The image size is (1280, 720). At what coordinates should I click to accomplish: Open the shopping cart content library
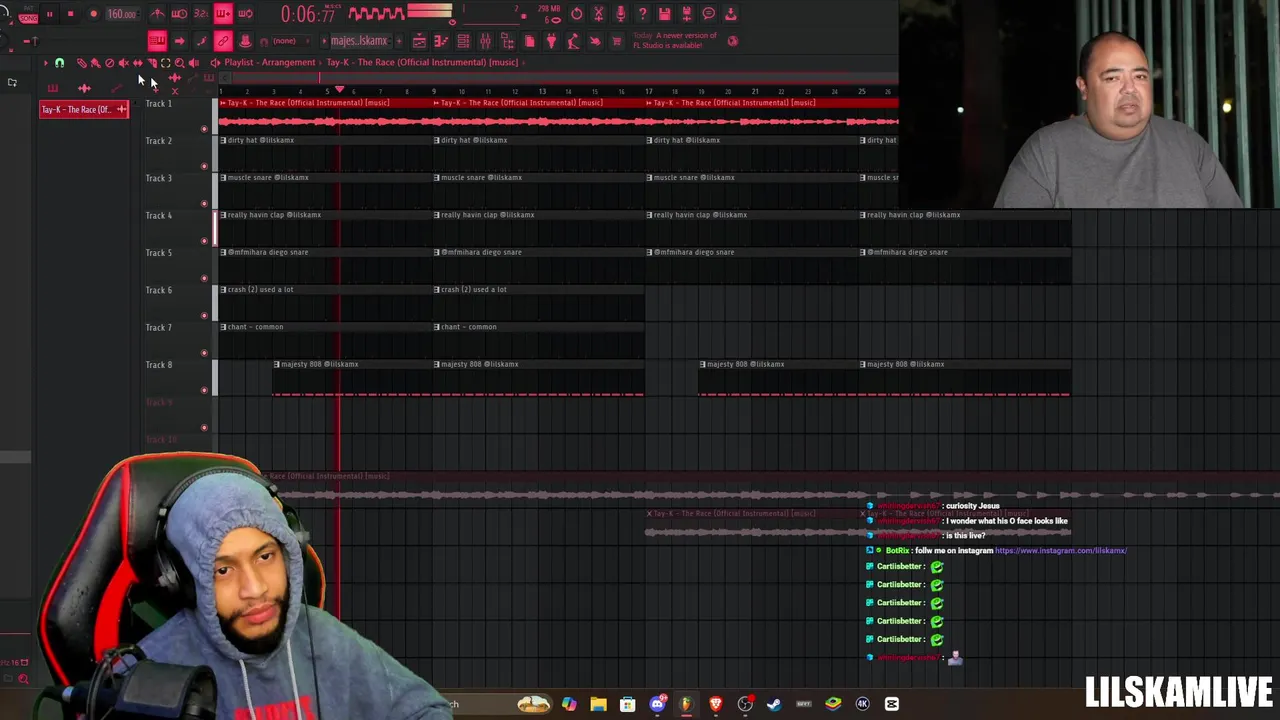pos(617,41)
